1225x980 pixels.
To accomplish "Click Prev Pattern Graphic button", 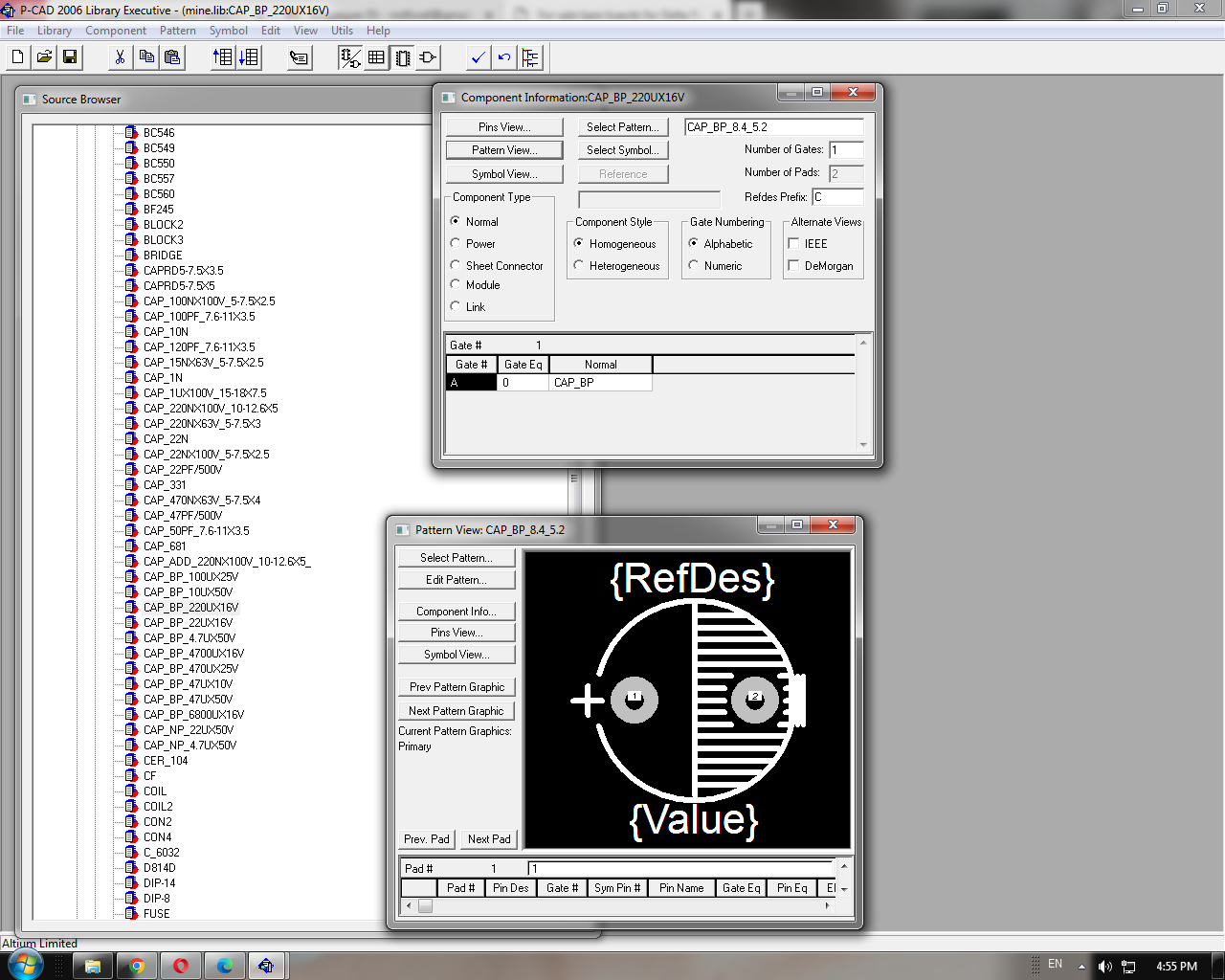I will [x=457, y=687].
